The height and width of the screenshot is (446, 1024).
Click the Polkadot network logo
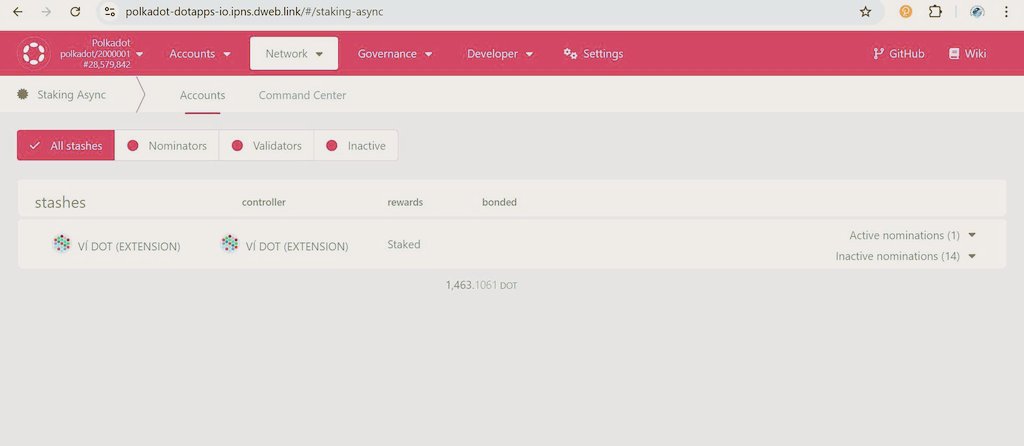[x=33, y=54]
